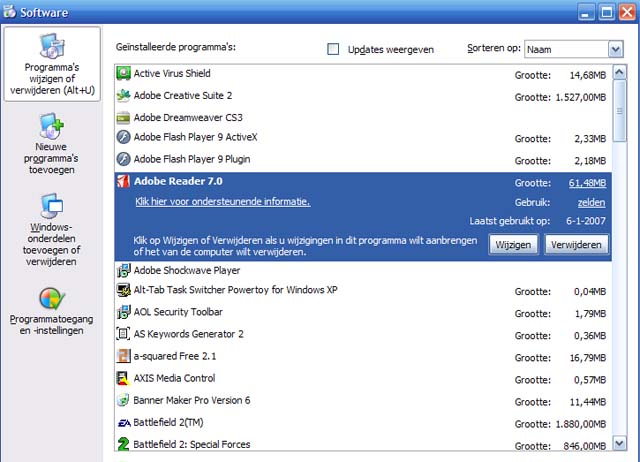Click the Adobe Dreamweaver CS3 icon
Screen dimensions: 640x462
123,118
